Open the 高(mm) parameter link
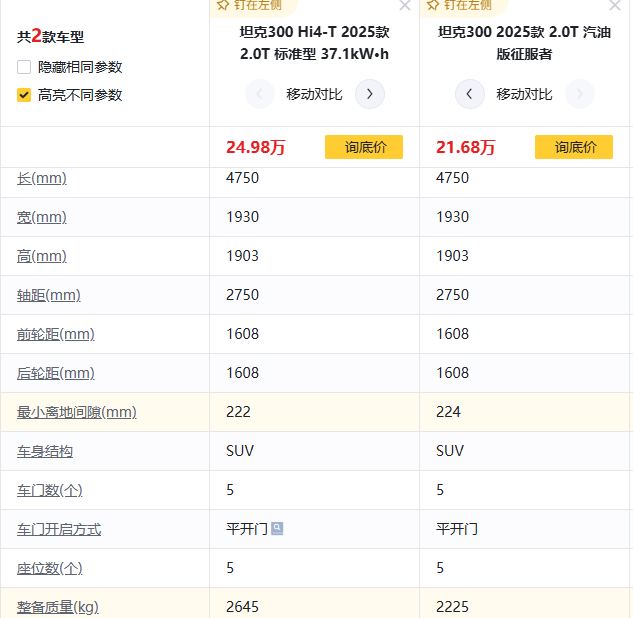Screen dimensions: 633x618 tap(42, 256)
